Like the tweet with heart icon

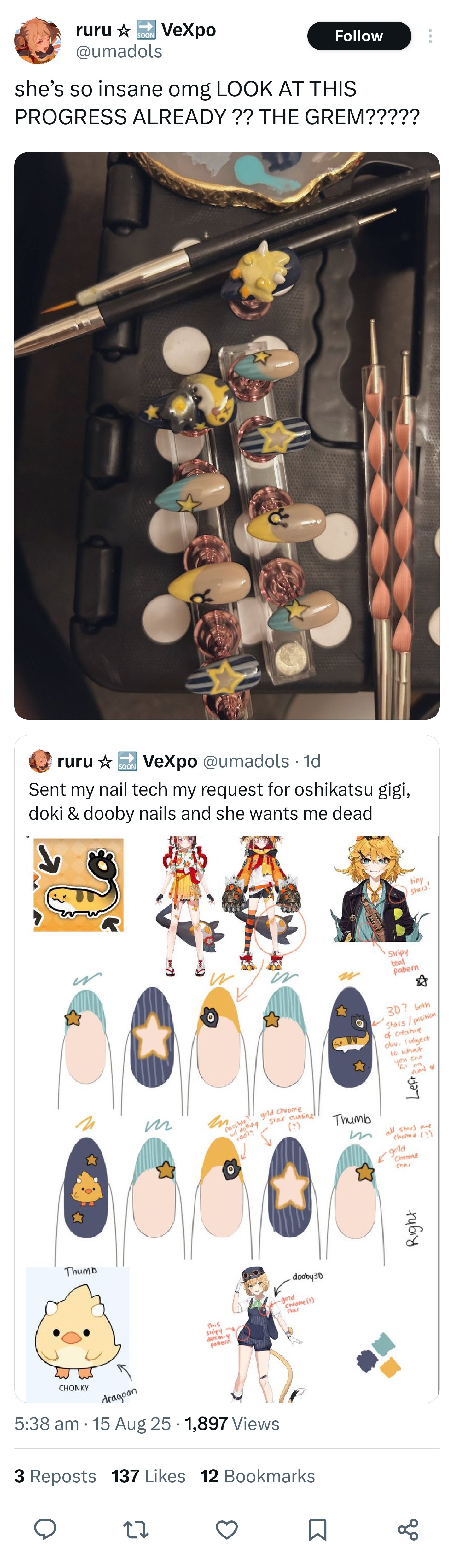click(227, 1529)
